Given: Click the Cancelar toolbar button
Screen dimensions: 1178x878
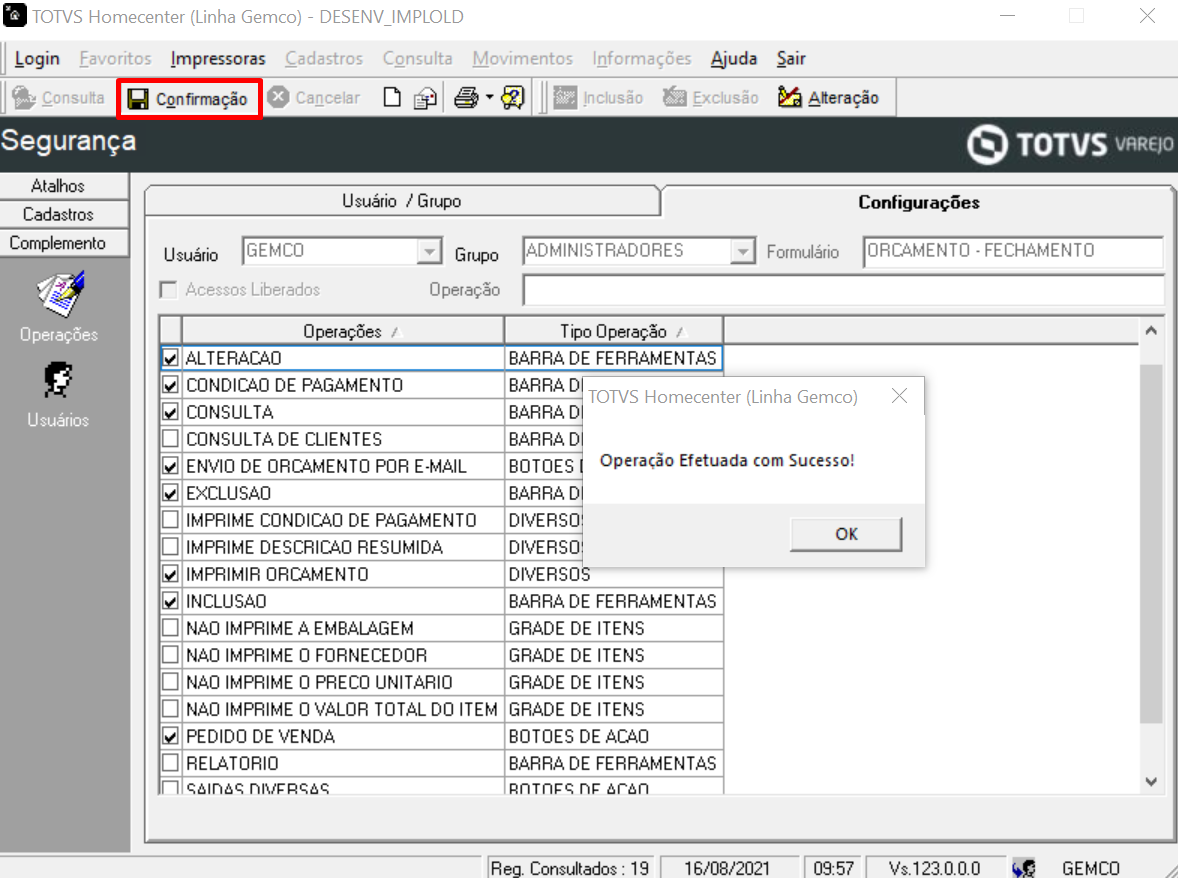Looking at the screenshot, I should pos(313,98).
